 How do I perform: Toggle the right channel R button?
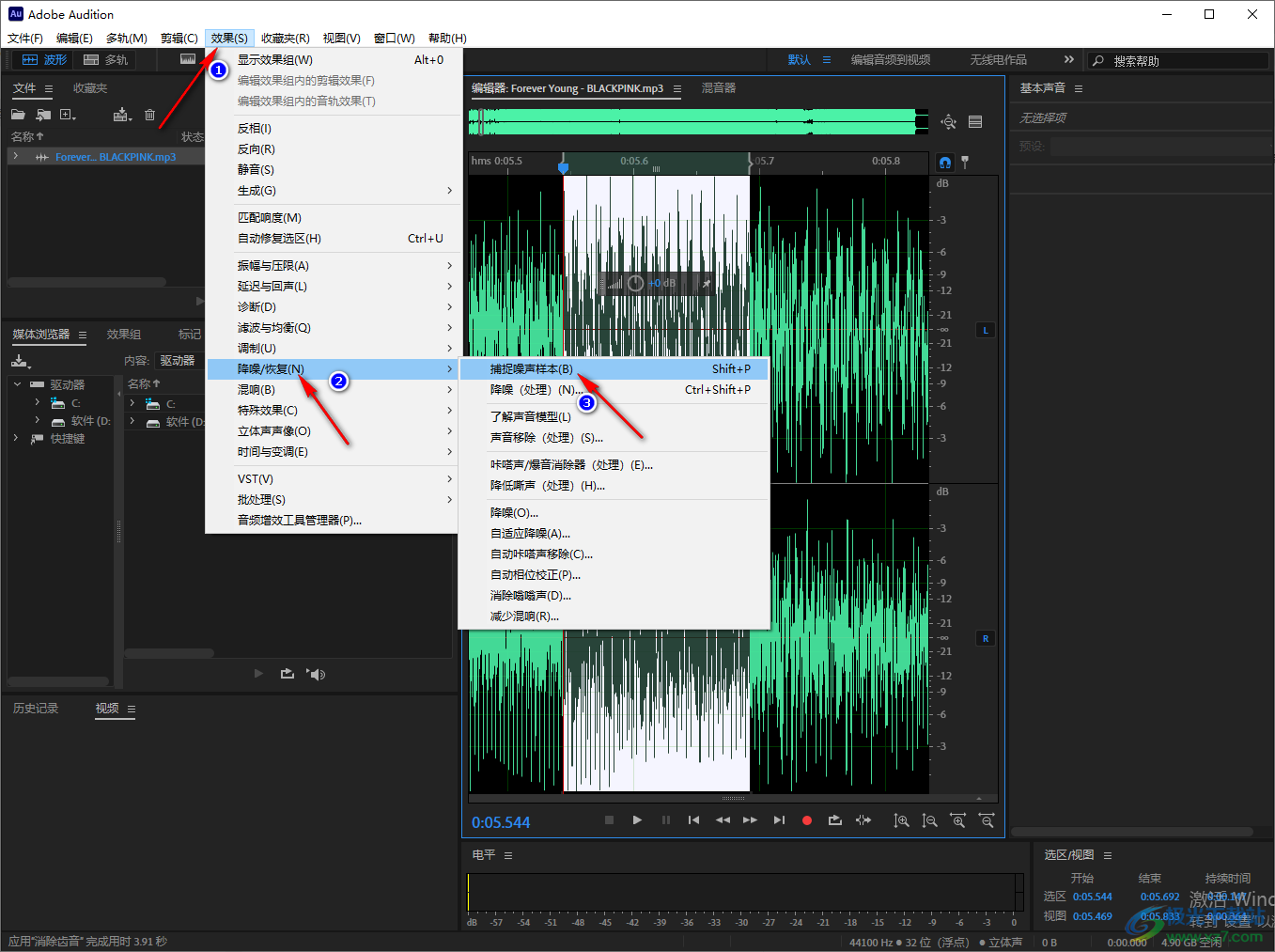coord(986,639)
